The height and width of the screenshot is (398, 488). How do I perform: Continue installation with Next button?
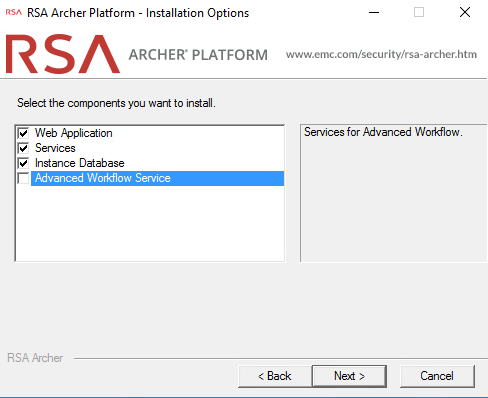(349, 376)
